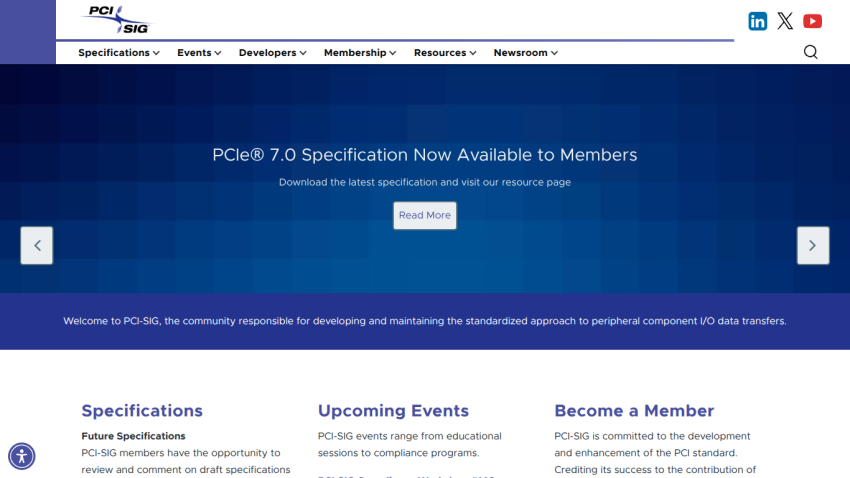
Task: Advance to the next carousel slide
Action: (813, 246)
